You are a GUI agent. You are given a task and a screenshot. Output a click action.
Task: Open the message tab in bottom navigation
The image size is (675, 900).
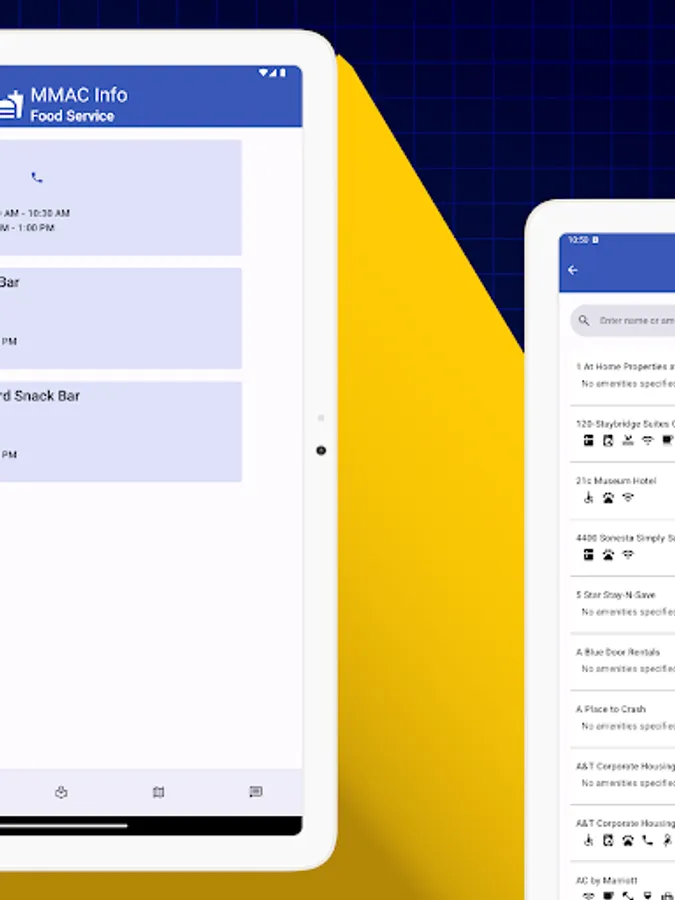[x=256, y=792]
